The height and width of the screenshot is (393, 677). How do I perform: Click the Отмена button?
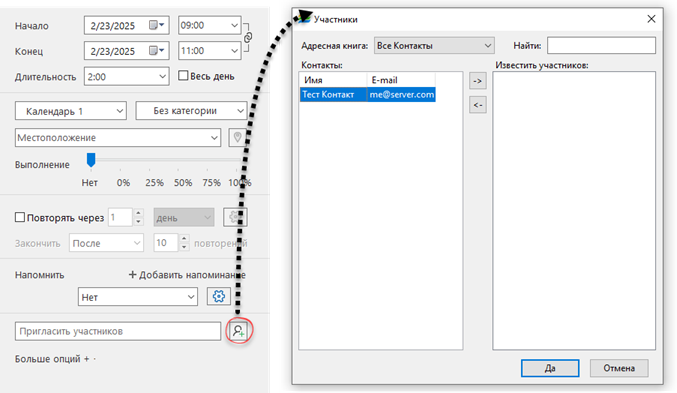(619, 368)
